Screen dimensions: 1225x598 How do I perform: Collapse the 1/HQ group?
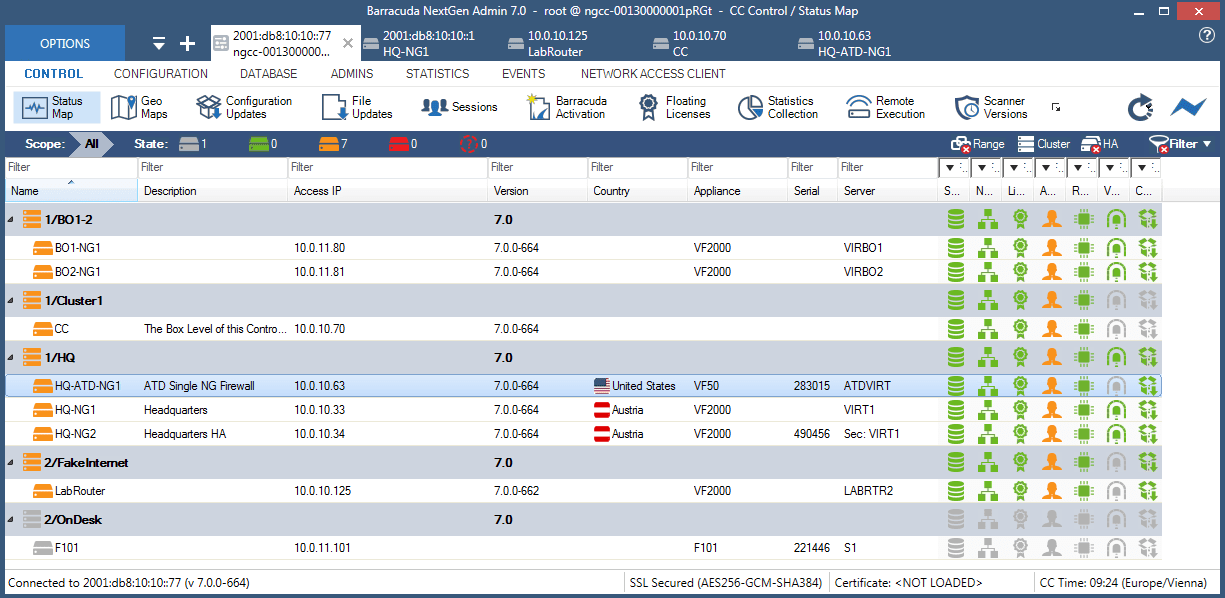point(11,357)
